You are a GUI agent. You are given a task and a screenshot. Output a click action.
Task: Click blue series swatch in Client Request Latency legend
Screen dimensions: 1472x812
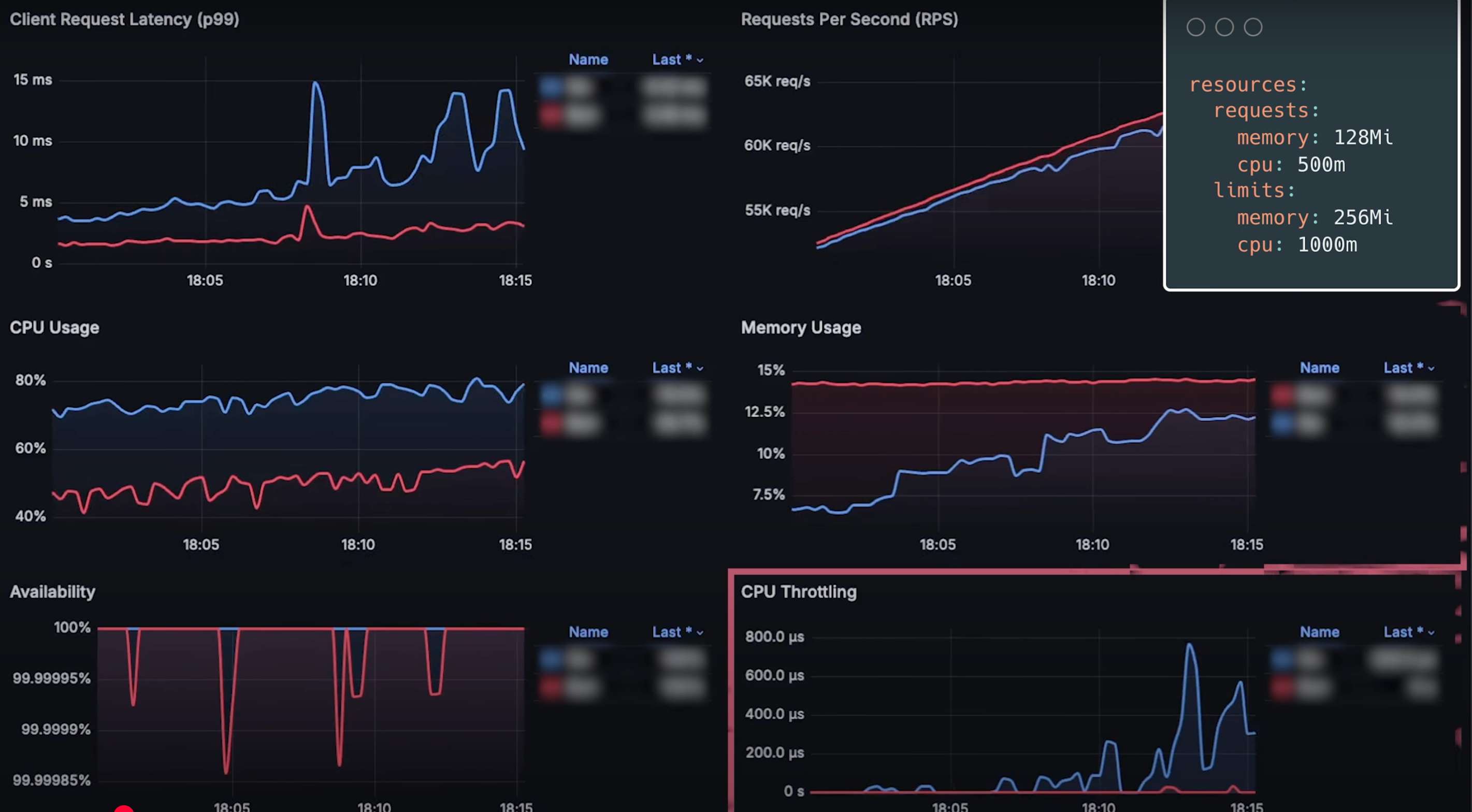551,88
